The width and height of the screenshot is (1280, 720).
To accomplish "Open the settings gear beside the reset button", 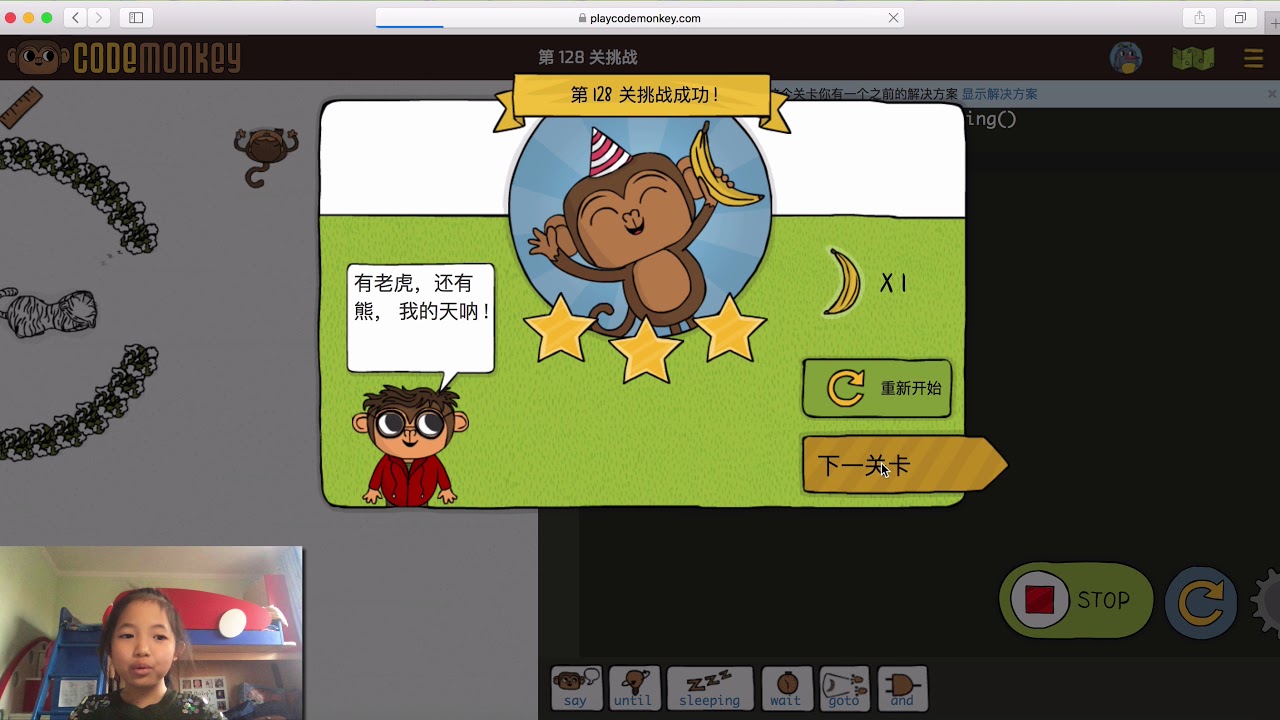I will click(x=1266, y=602).
